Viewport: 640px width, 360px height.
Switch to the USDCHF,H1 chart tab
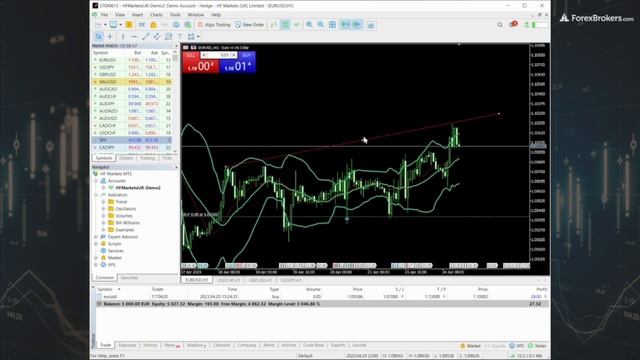[228, 280]
